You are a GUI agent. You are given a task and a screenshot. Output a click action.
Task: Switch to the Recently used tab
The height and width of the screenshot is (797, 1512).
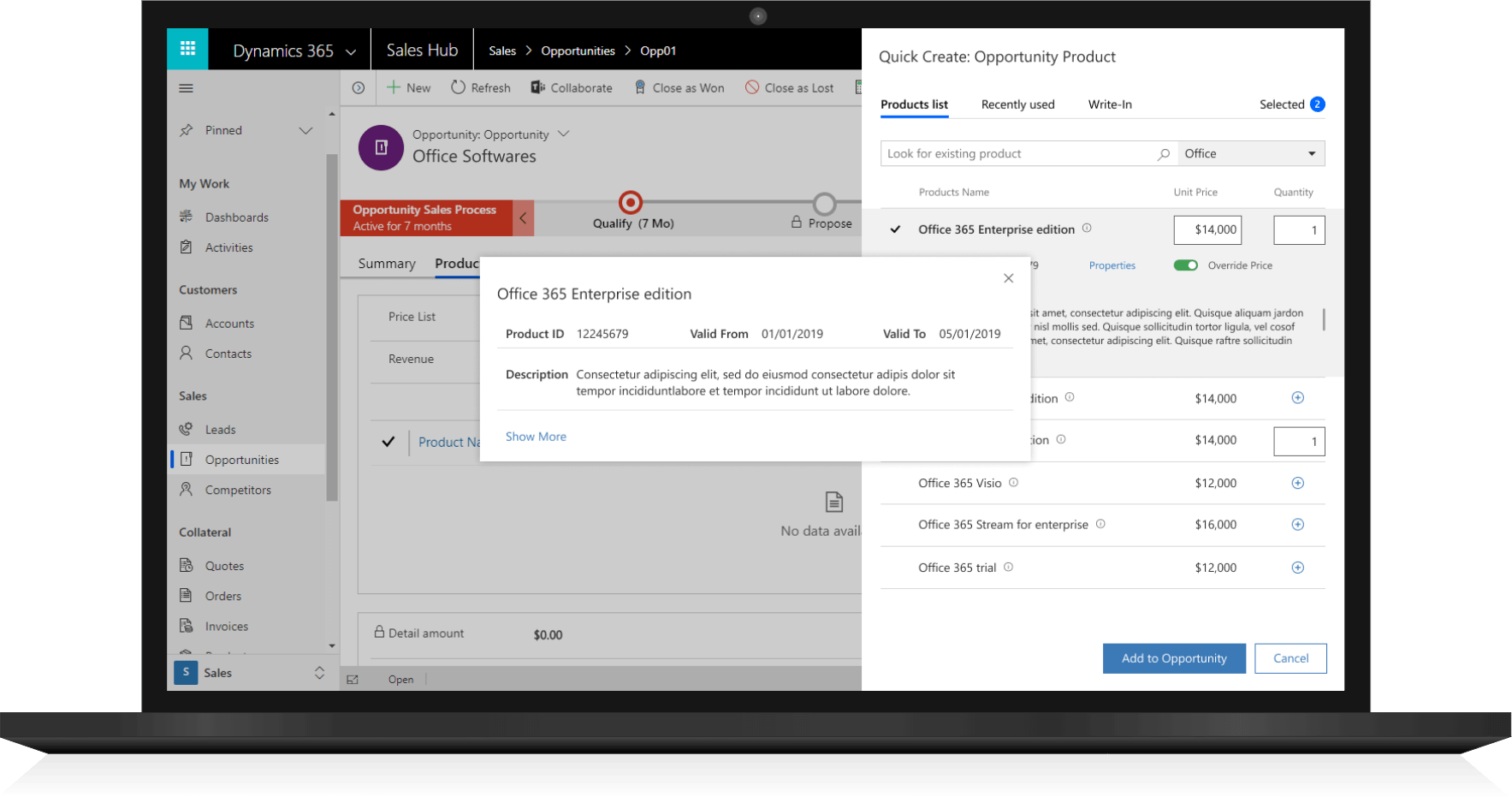1017,104
